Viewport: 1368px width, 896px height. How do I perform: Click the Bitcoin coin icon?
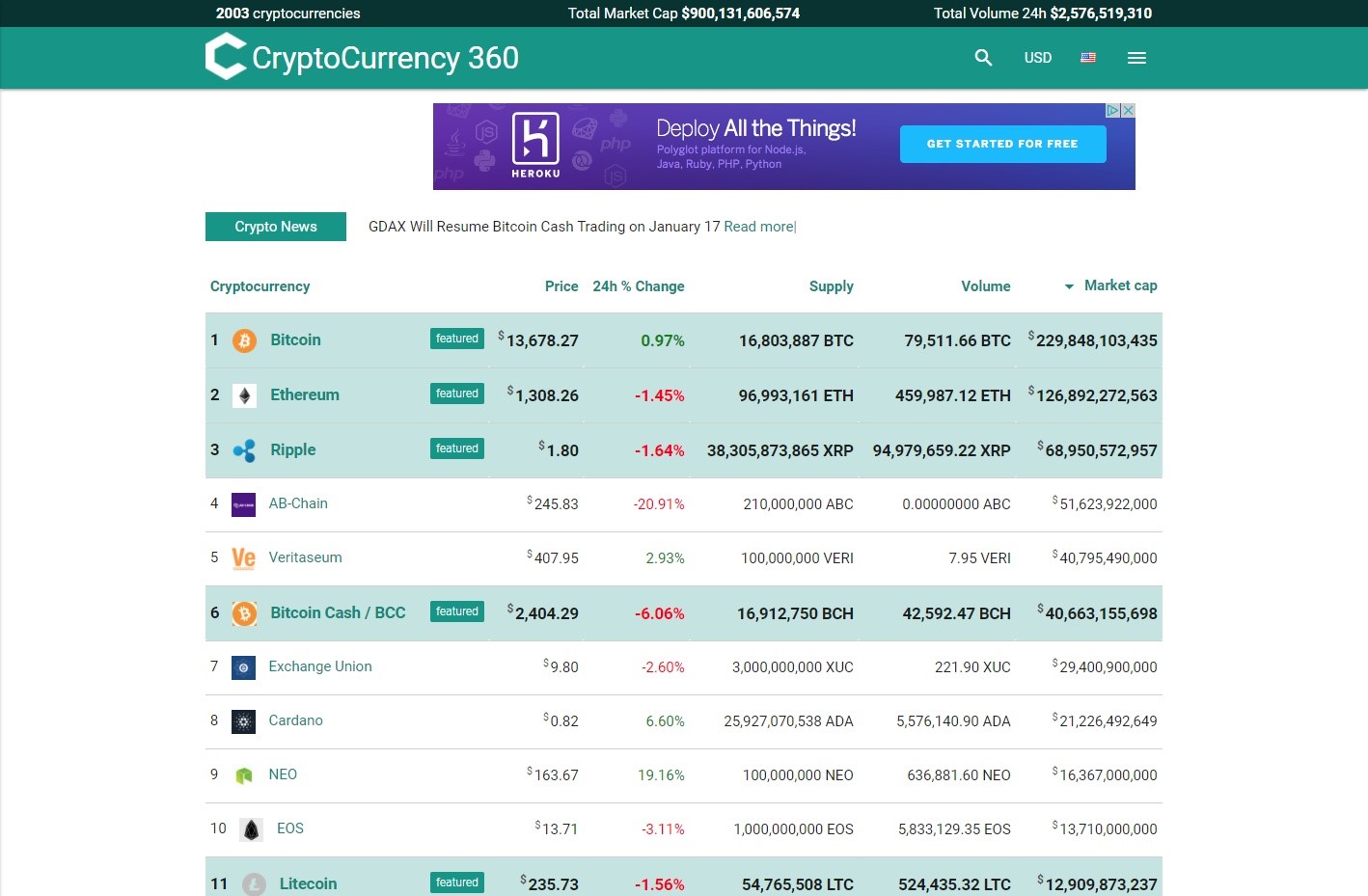click(245, 340)
